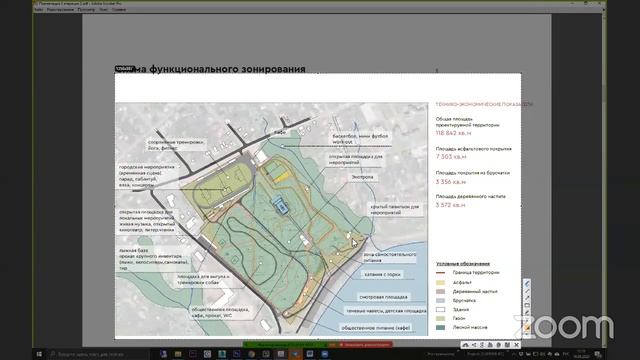Select the marker tool below the rectangle tool
Screen dimensions: 640x360
(527, 313)
